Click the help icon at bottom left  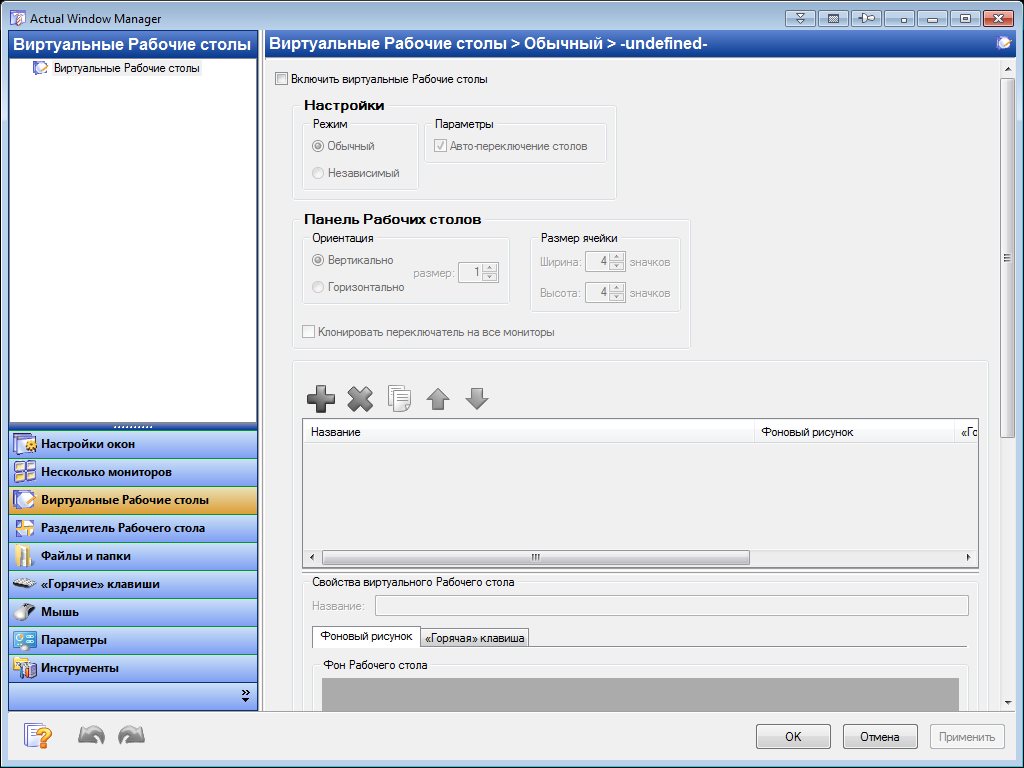(x=38, y=737)
